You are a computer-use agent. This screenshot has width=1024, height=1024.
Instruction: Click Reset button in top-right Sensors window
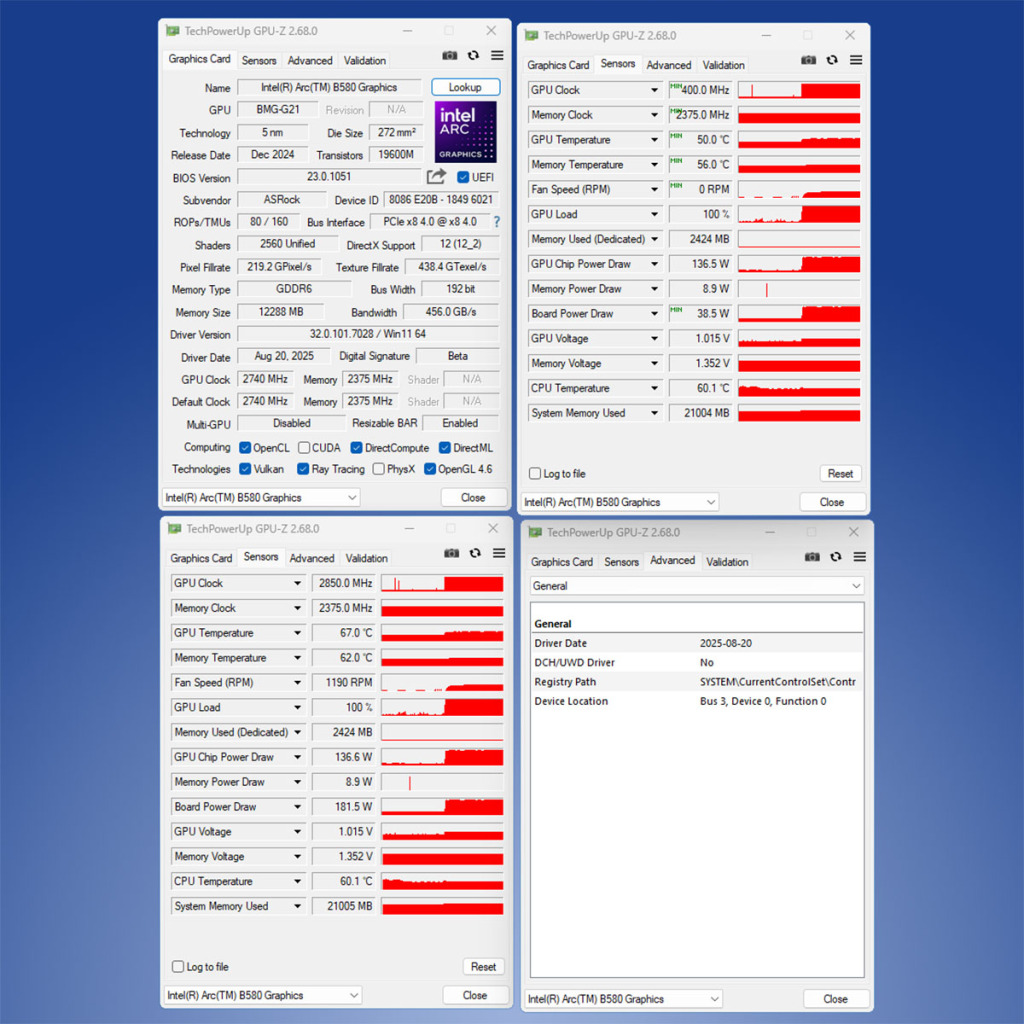coord(840,473)
